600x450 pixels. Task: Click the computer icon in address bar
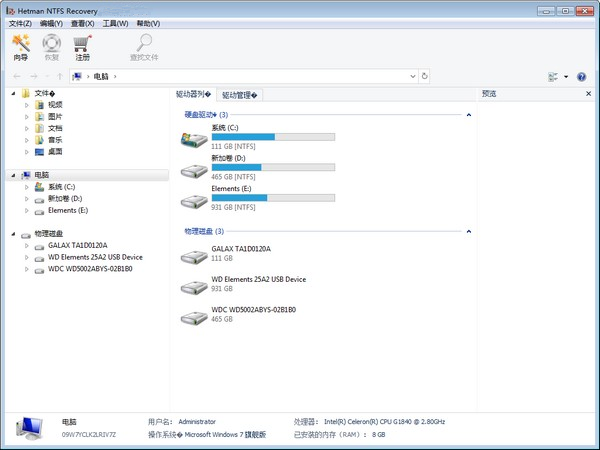coord(77,77)
